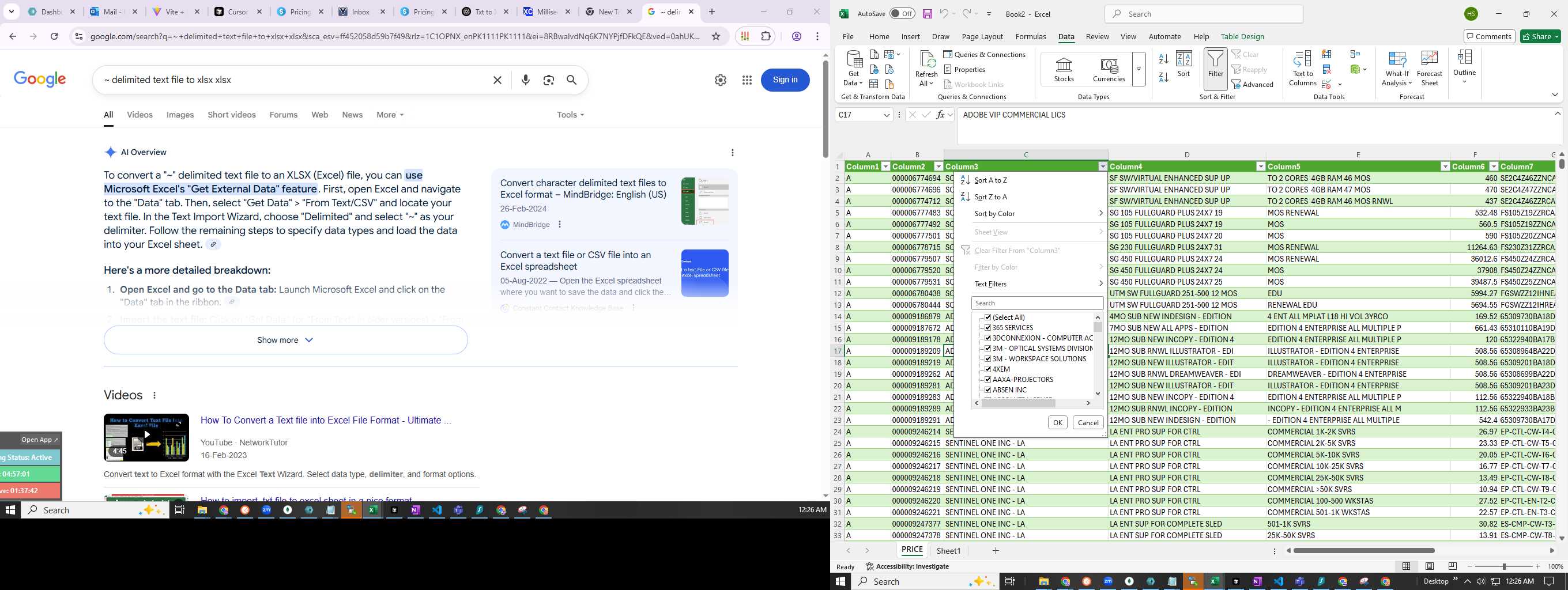Open Column2 filter dropdown
Image resolution: width=1568 pixels, height=590 pixels.
[938, 167]
